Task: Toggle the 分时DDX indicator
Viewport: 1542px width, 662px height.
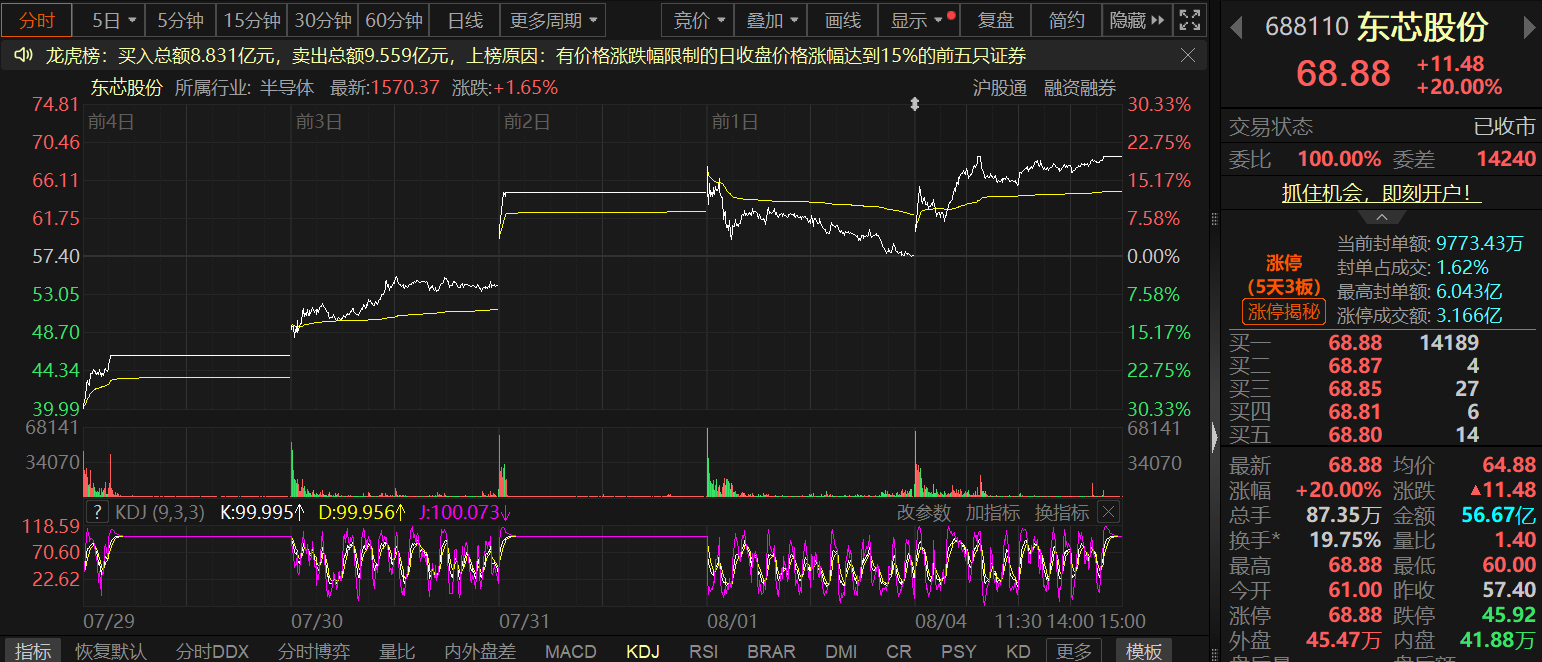Action: click(212, 651)
